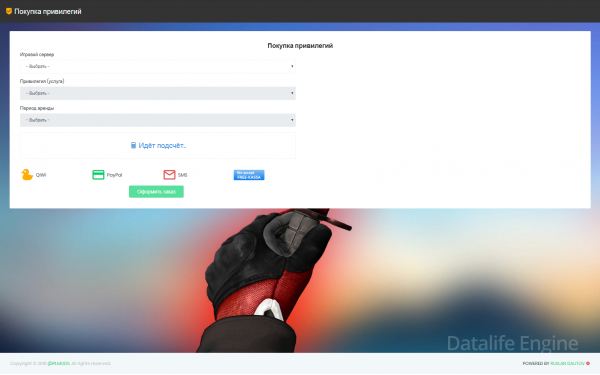Click the yellow shield logo in header
The width and height of the screenshot is (600, 375).
[x=9, y=11]
